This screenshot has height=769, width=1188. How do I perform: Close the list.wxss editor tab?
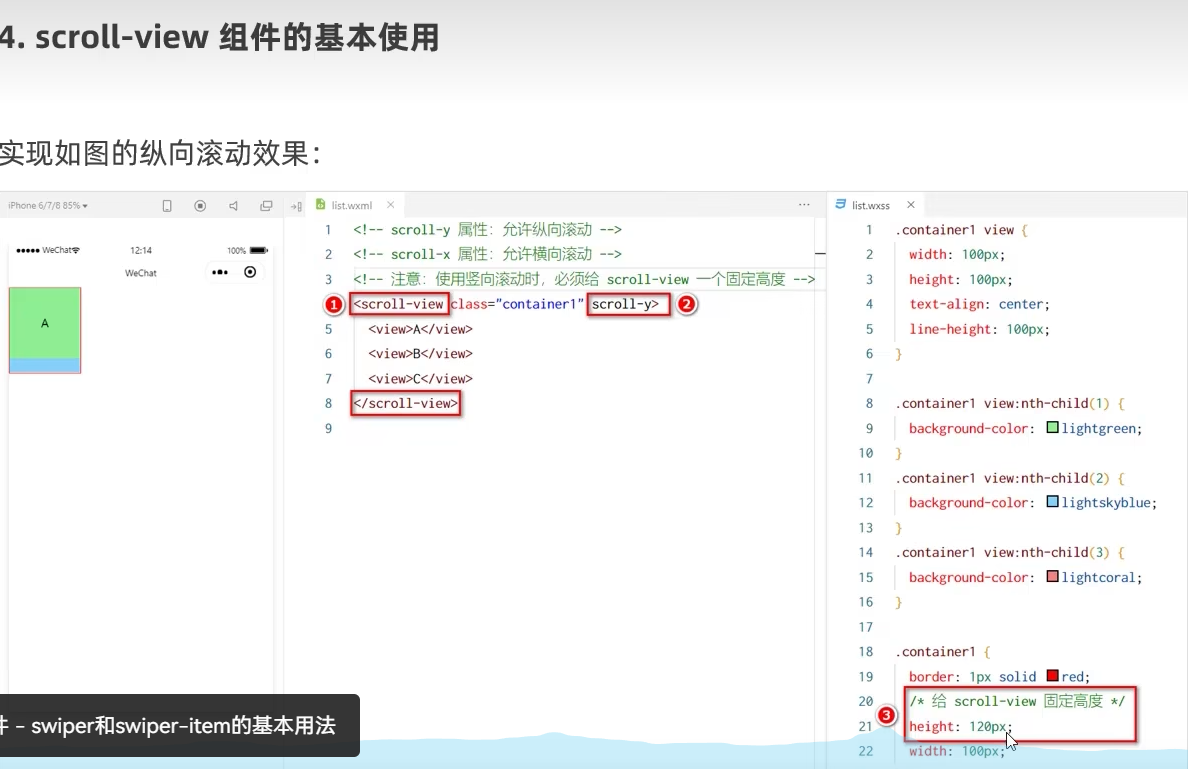[911, 205]
